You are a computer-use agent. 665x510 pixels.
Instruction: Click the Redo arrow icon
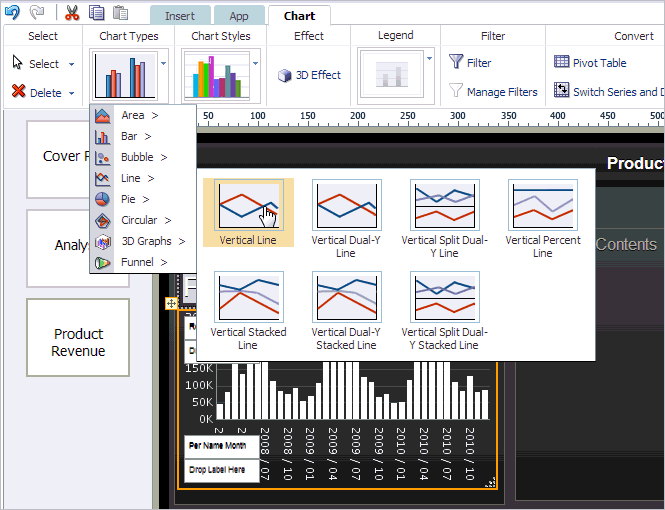pos(37,12)
